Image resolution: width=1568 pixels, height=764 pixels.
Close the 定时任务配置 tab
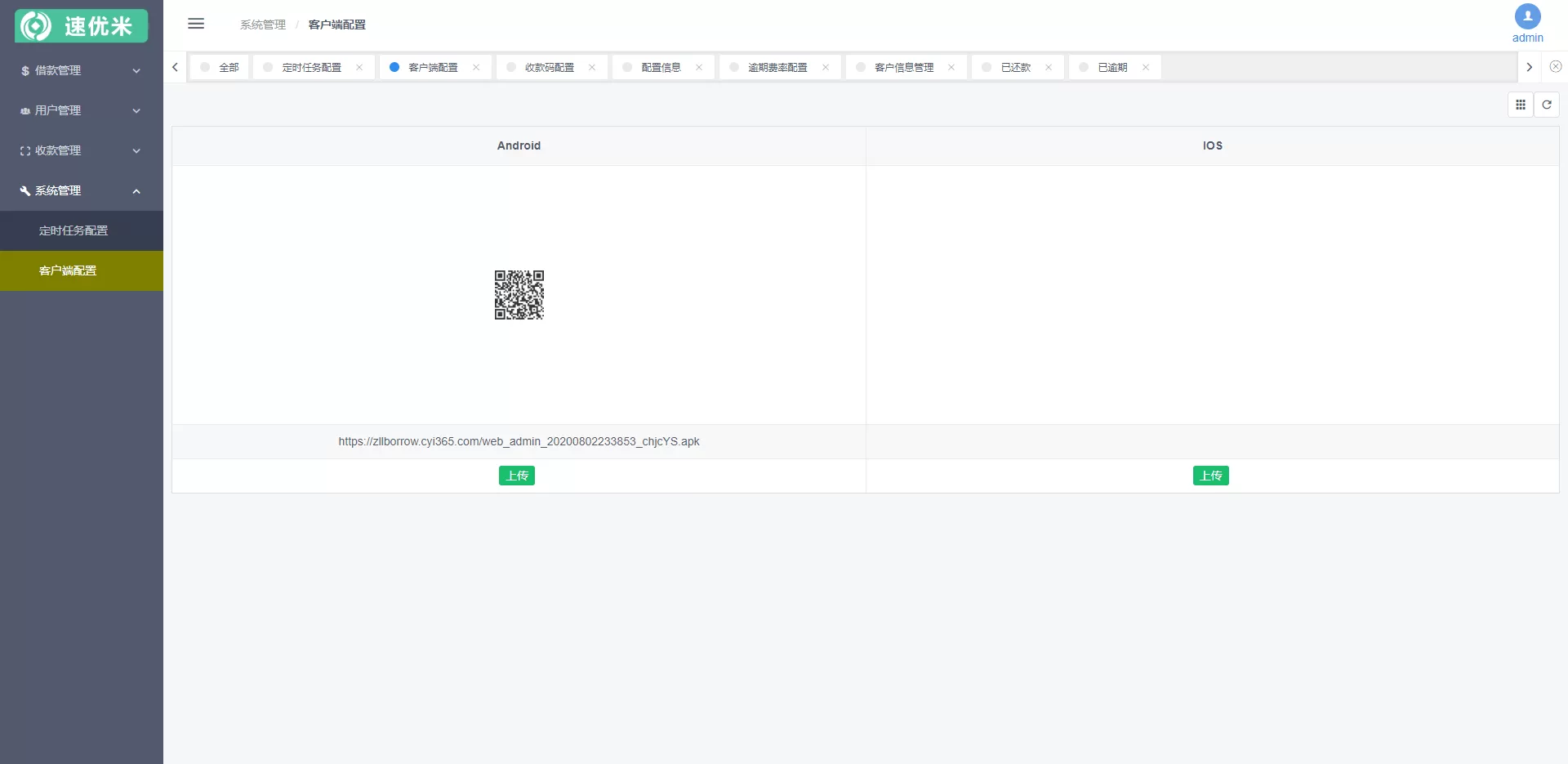click(359, 67)
